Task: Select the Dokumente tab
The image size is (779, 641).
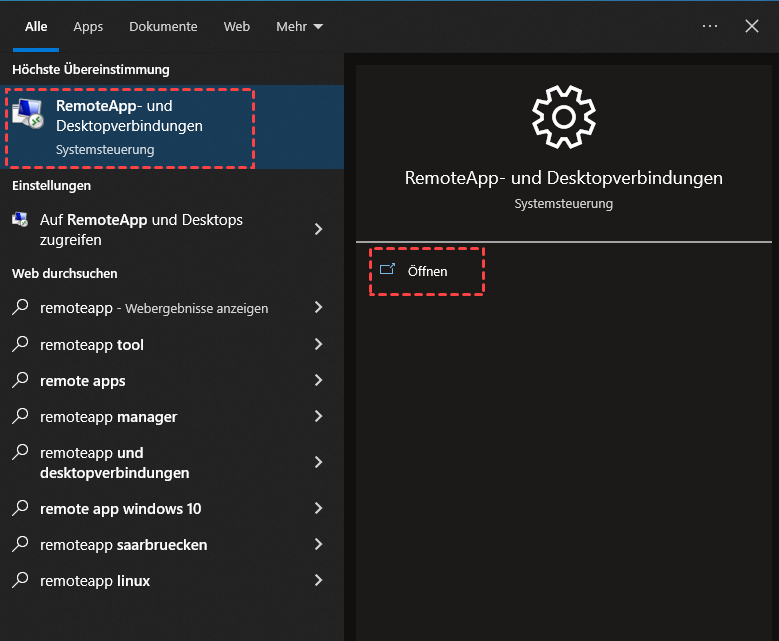Action: (163, 26)
